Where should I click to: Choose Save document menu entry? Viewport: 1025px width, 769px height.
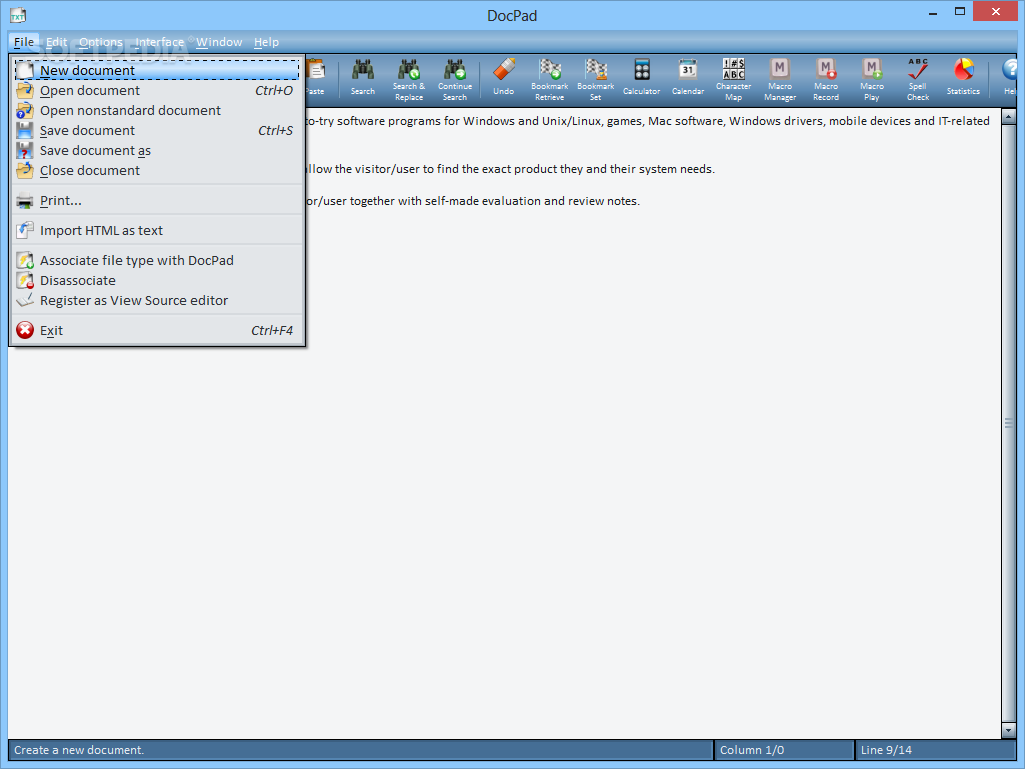[157, 131]
